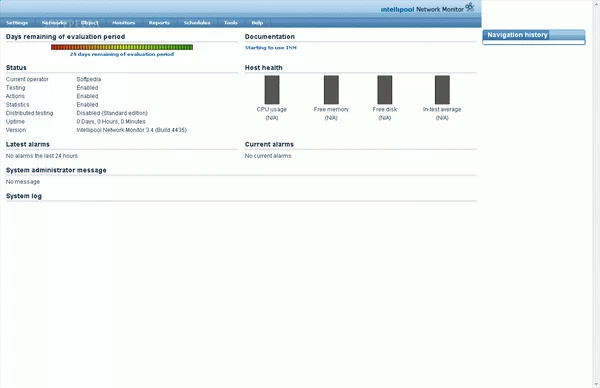The width and height of the screenshot is (600, 388).
Task: Click the Free memory gauge bar
Action: (331, 90)
